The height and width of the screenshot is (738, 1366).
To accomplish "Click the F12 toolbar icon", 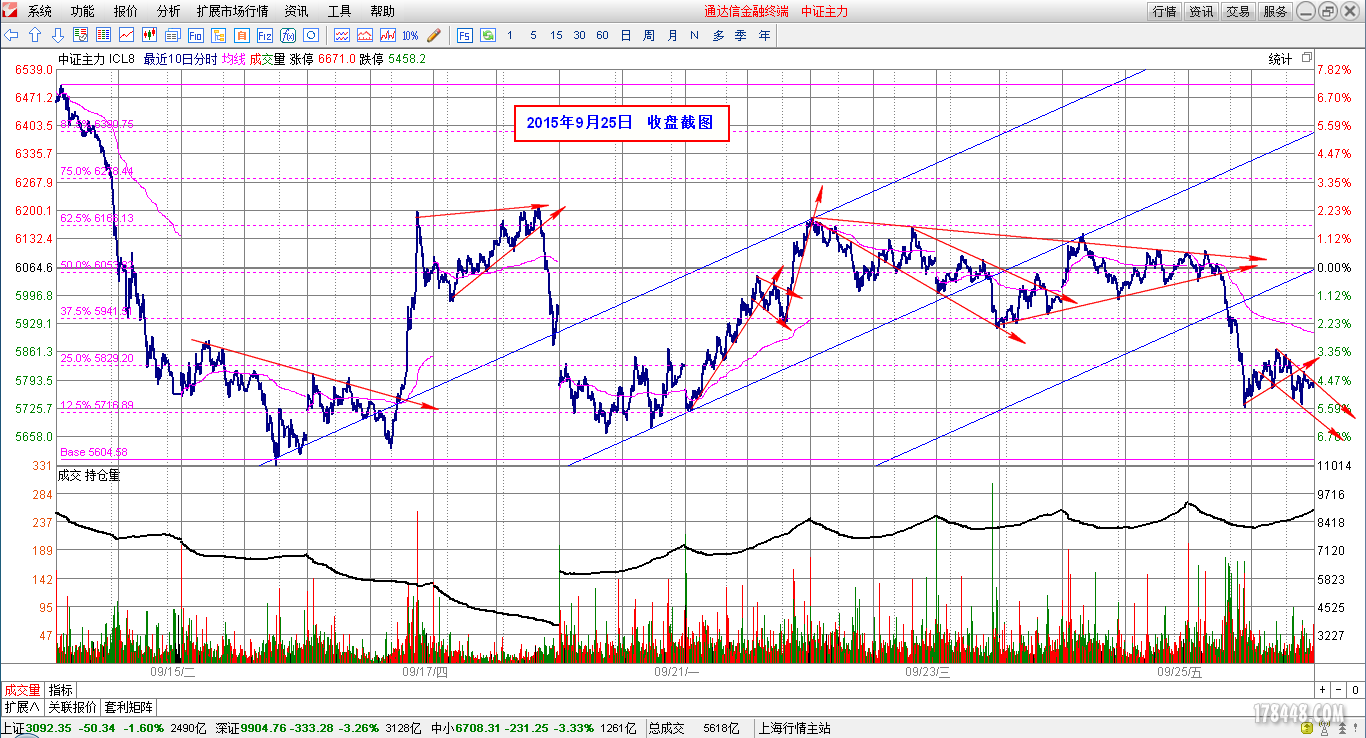I will (x=264, y=35).
